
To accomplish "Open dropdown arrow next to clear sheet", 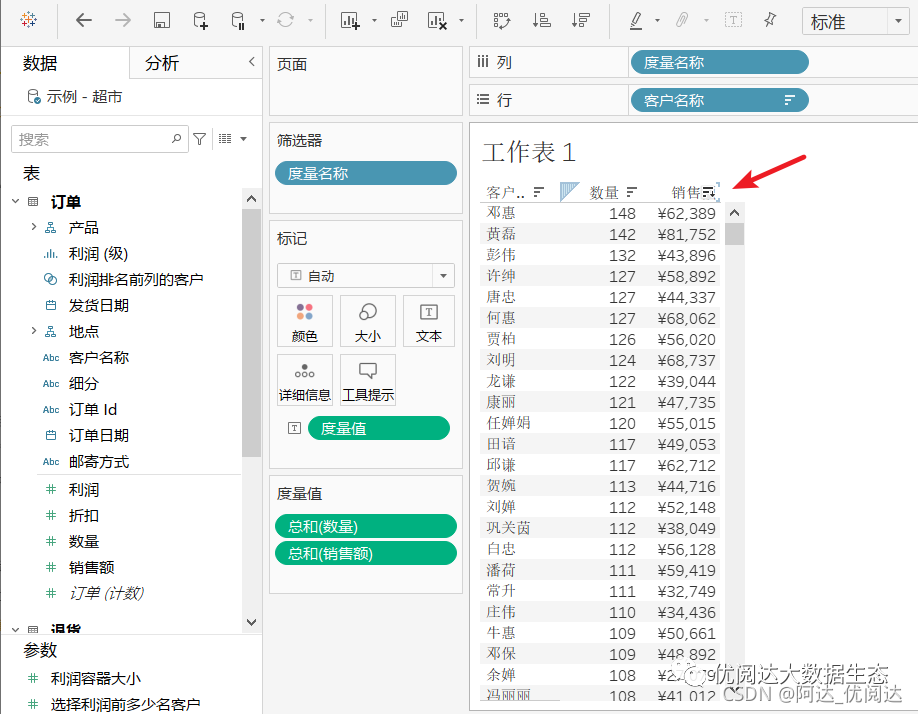I will [x=461, y=20].
